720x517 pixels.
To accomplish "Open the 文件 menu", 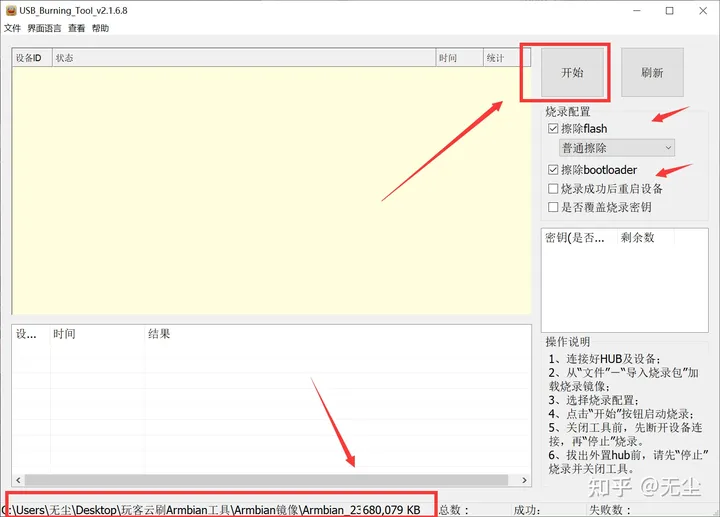I will click(x=12, y=29).
